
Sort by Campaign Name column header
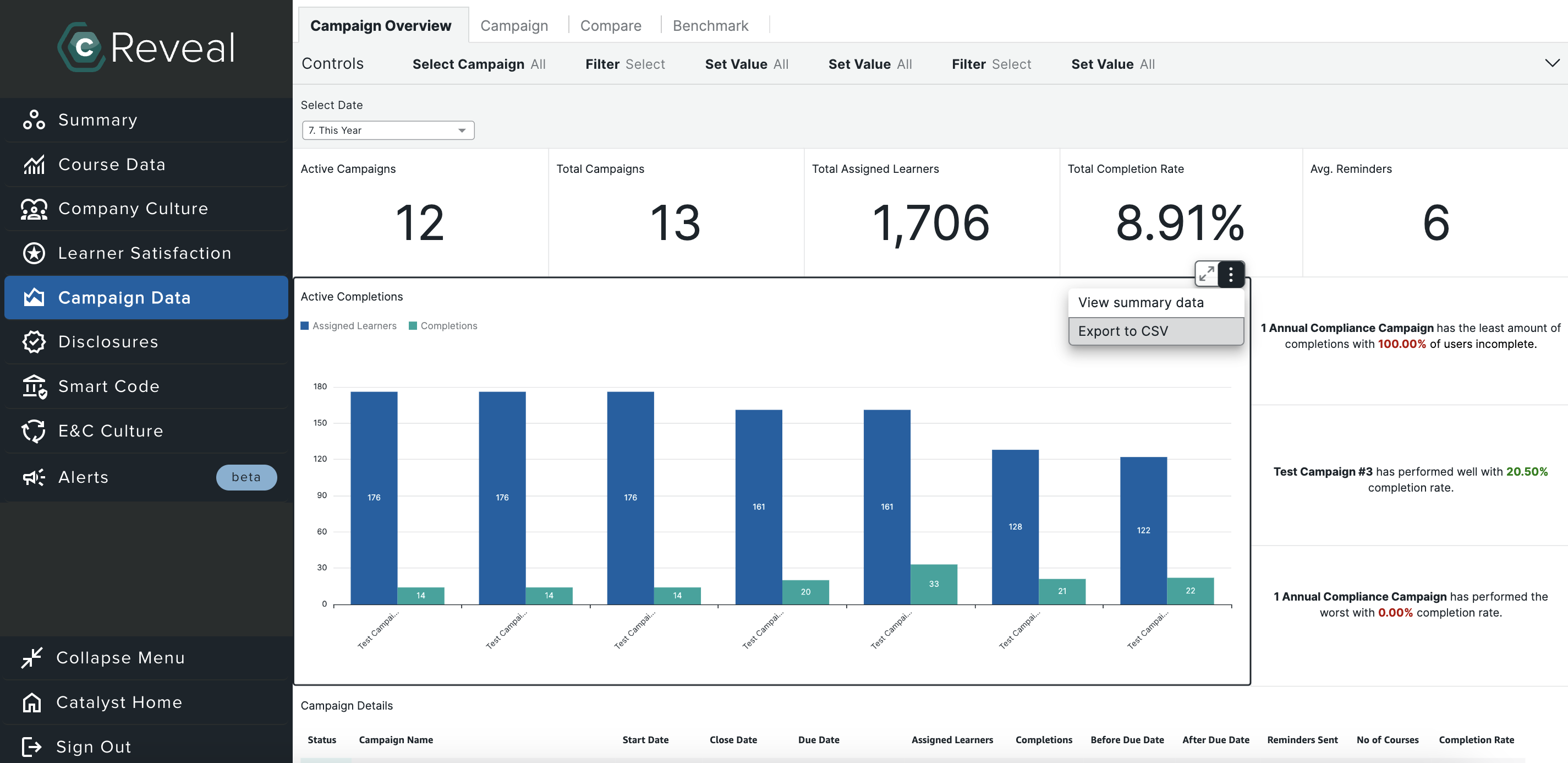396,740
